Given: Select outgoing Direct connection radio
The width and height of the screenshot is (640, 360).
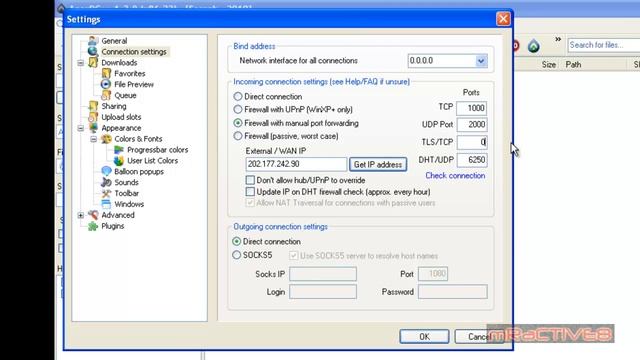Looking at the screenshot, I should click(x=236, y=242).
